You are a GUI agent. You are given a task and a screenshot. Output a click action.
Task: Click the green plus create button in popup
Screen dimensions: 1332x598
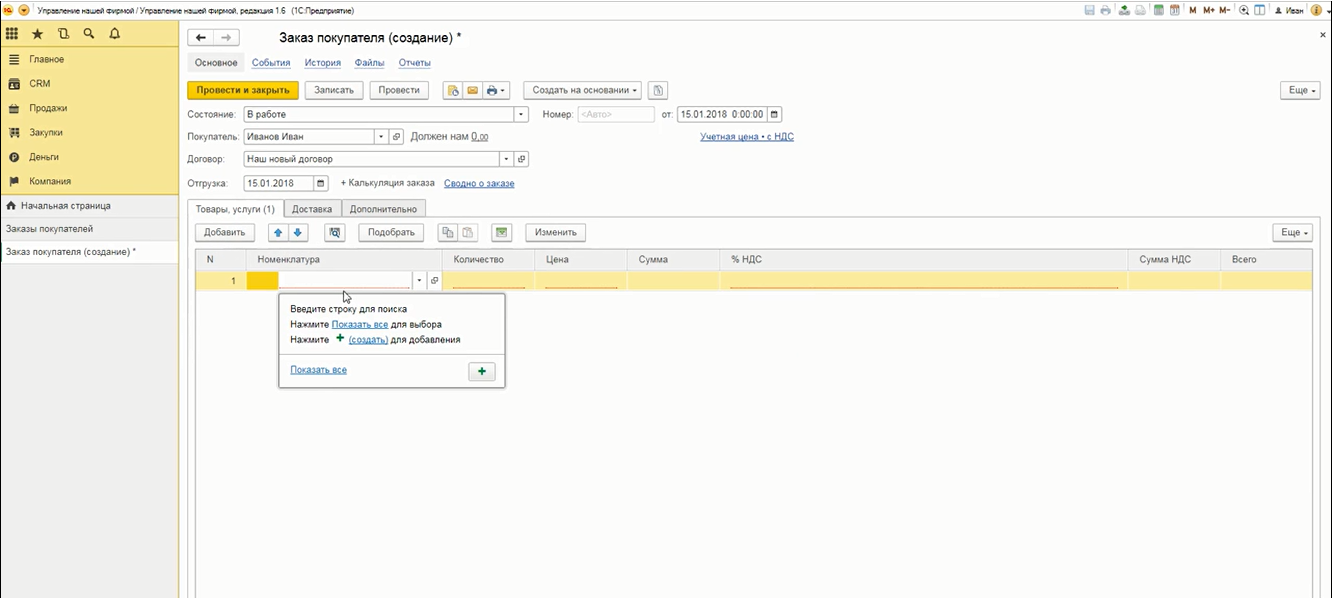(x=481, y=372)
